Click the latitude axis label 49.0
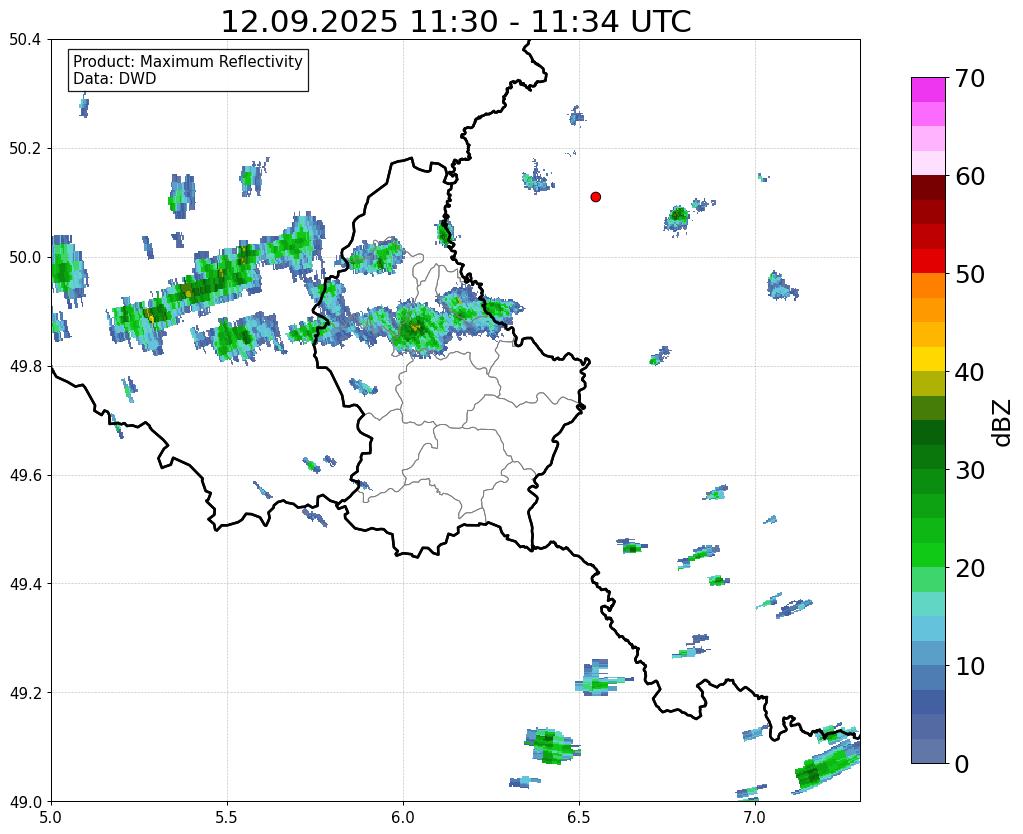The image size is (1023, 834). click(25, 802)
